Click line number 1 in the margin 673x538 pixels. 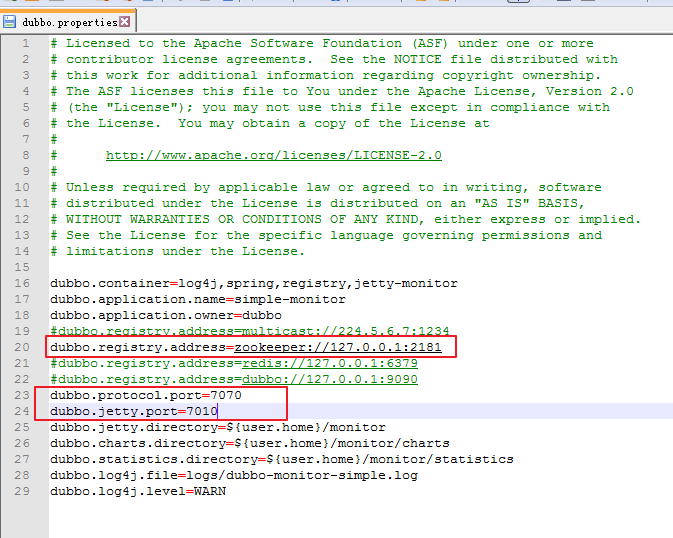pos(26,43)
